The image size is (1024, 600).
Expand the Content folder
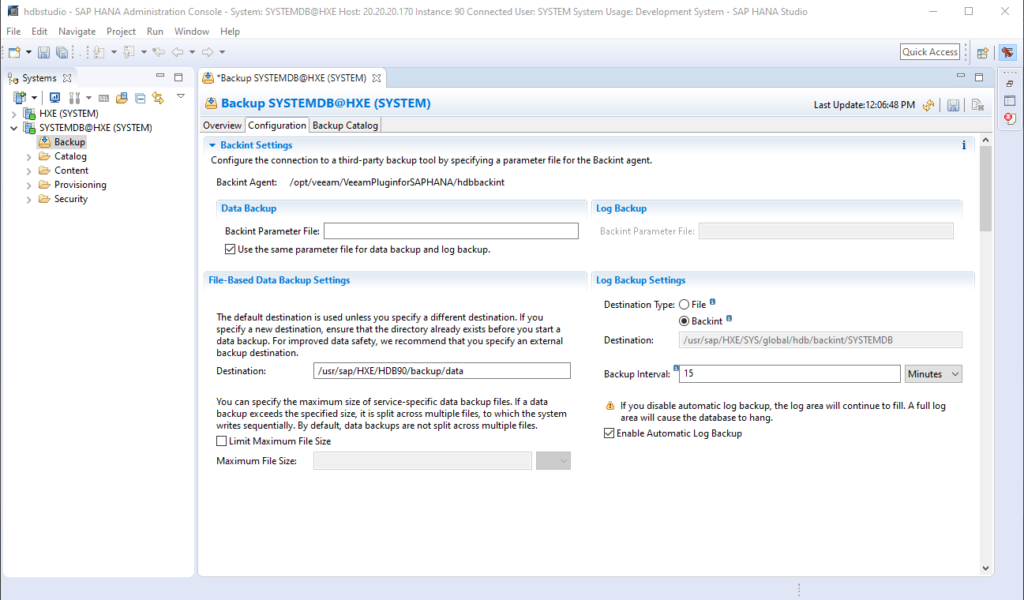coord(28,171)
